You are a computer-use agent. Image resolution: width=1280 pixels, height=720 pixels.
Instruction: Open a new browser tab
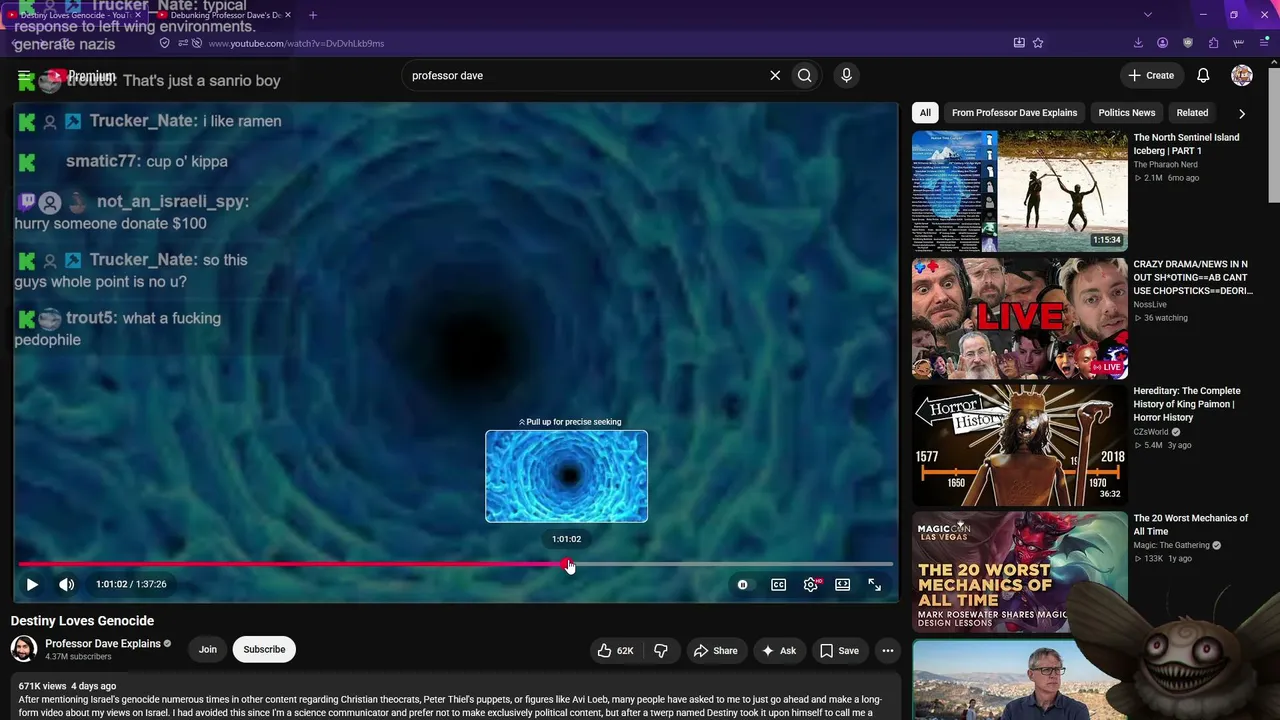313,15
